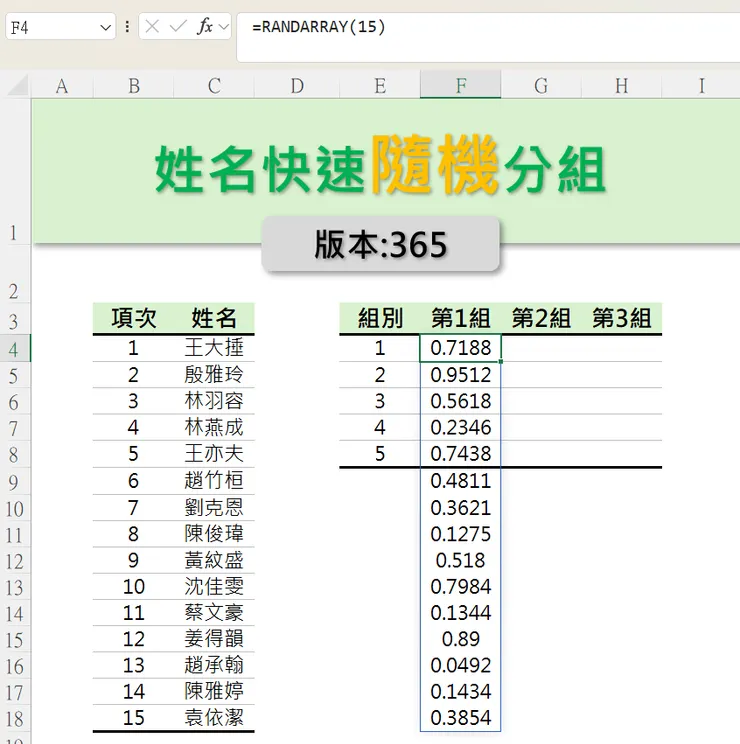Click the cell with value 0.3854
This screenshot has height=744, width=740.
point(461,718)
